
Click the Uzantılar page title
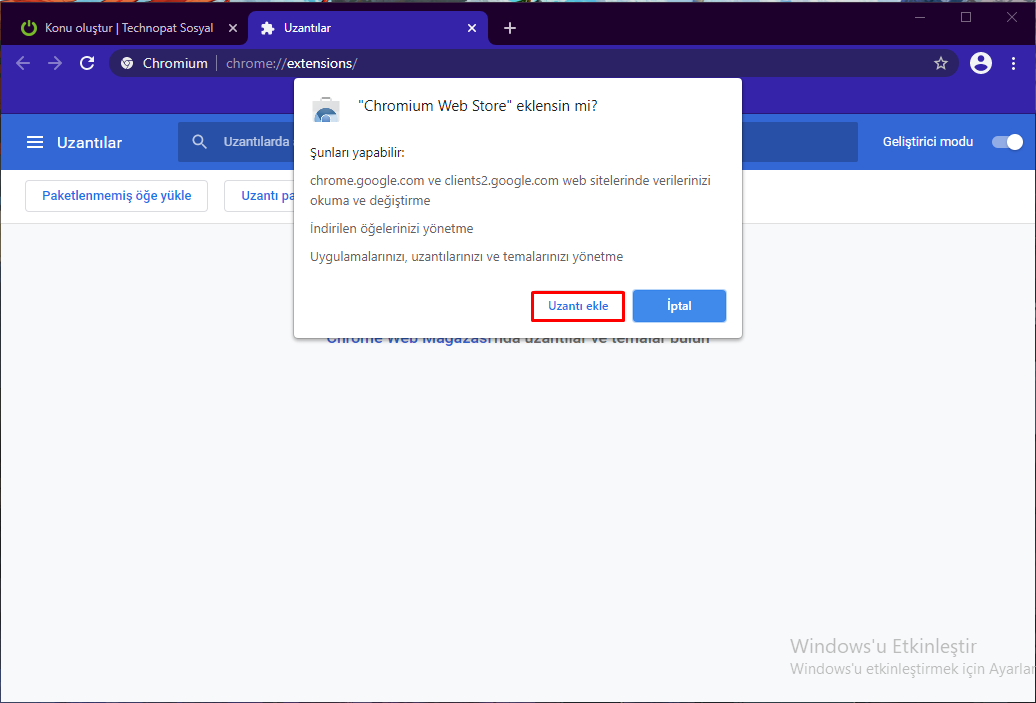(x=89, y=143)
